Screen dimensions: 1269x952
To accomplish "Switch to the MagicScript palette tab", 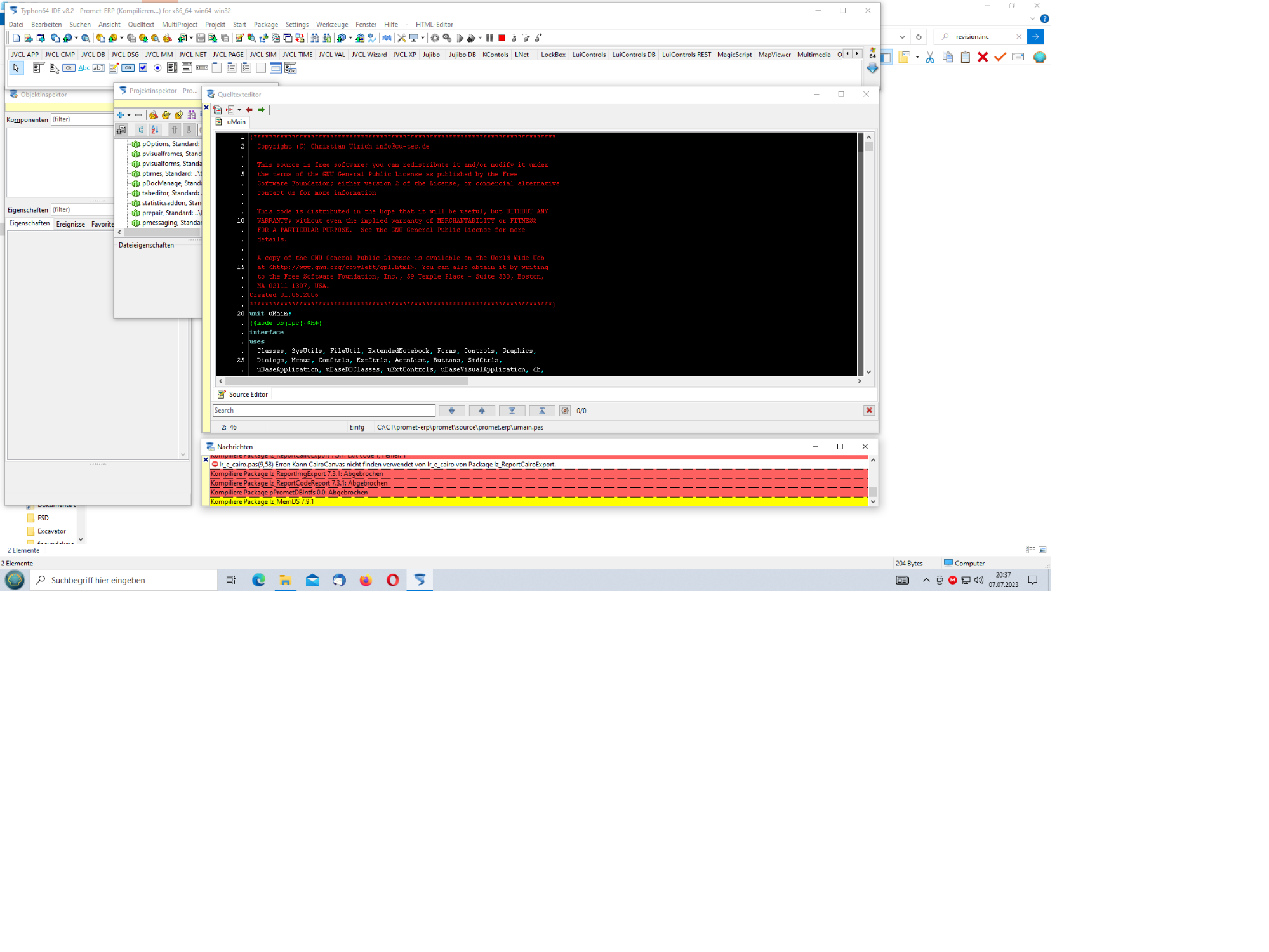I will (x=734, y=55).
